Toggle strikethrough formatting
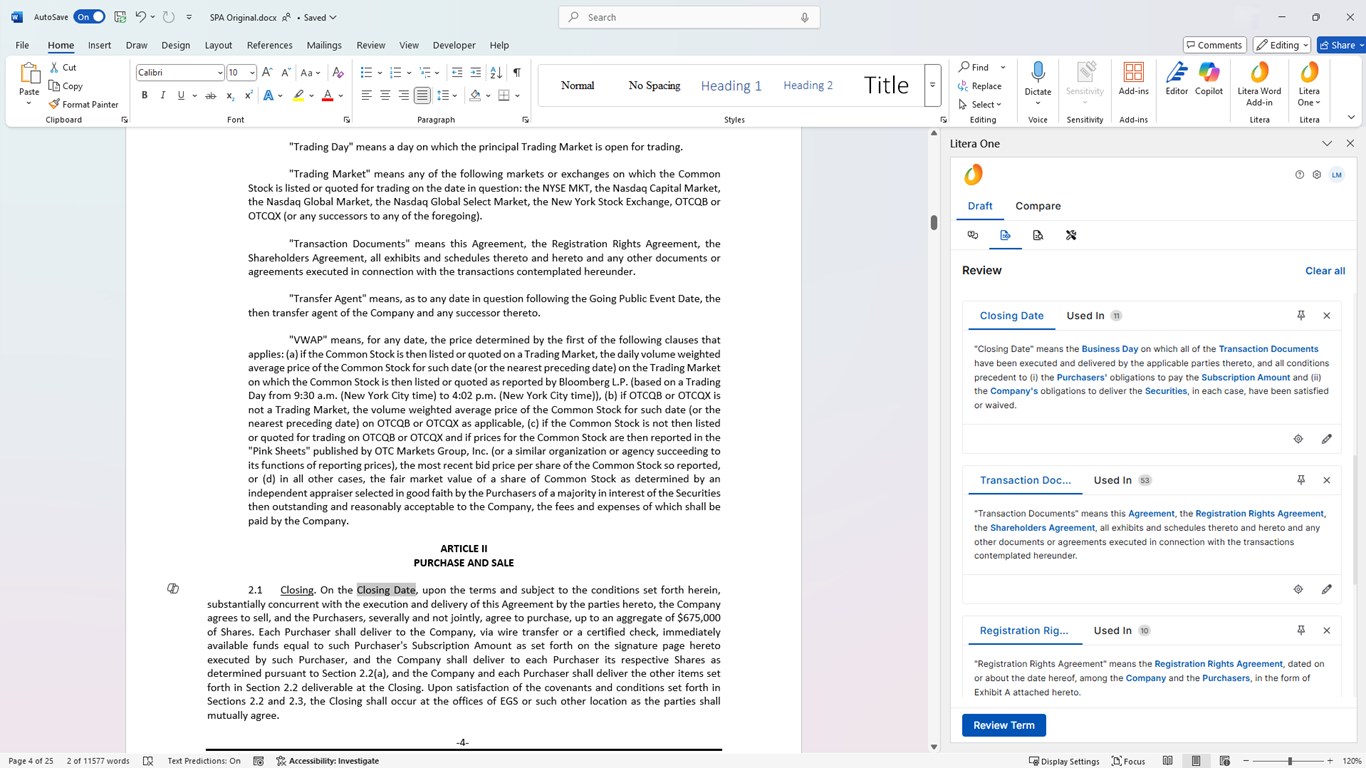The image size is (1366, 768). pyautogui.click(x=210, y=96)
